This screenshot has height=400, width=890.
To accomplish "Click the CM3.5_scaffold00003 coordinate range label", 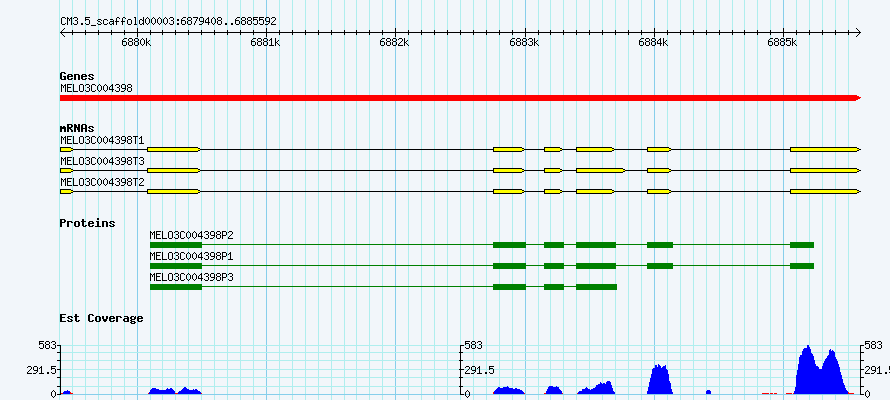I will [169, 22].
